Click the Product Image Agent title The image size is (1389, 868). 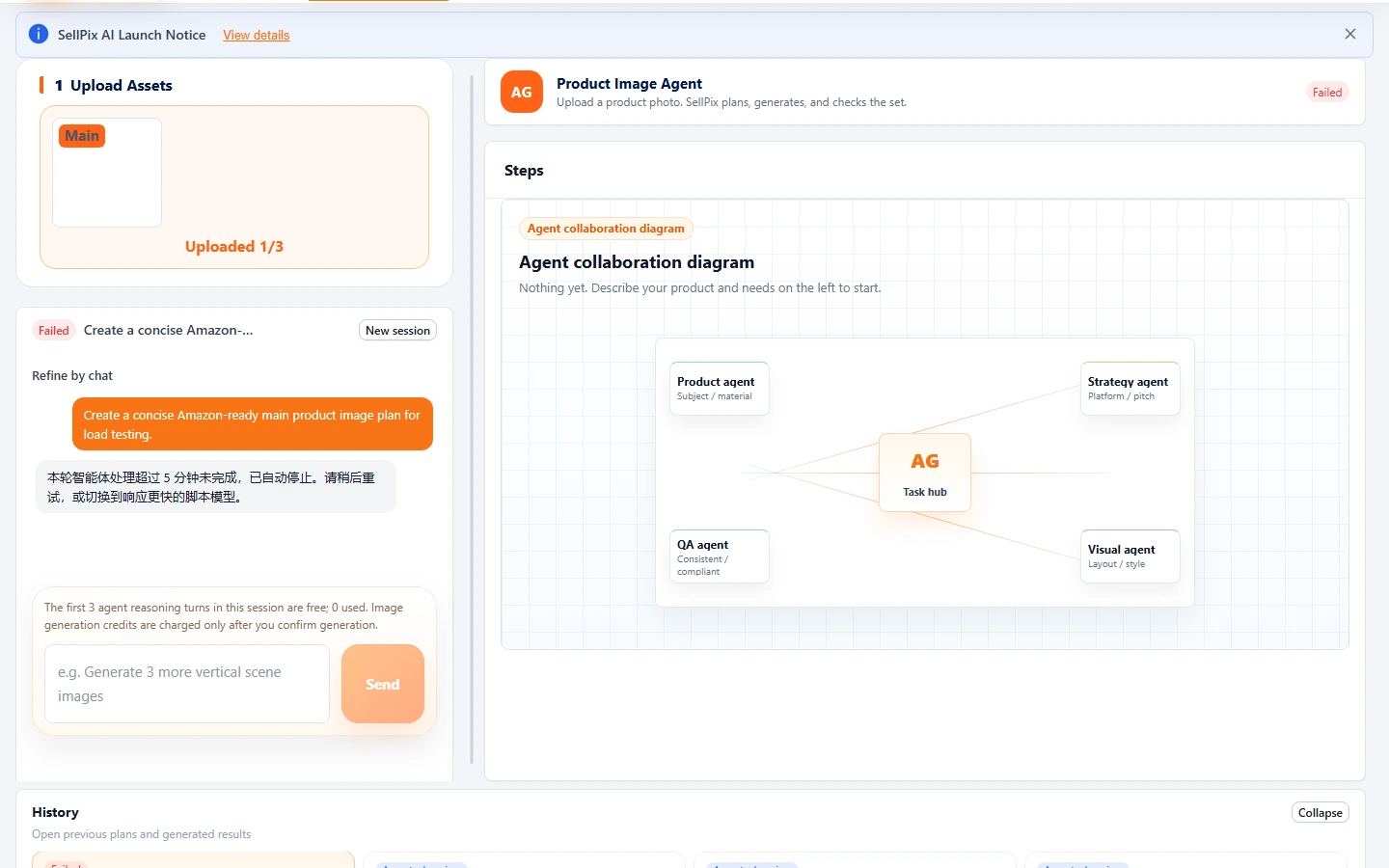pos(629,84)
